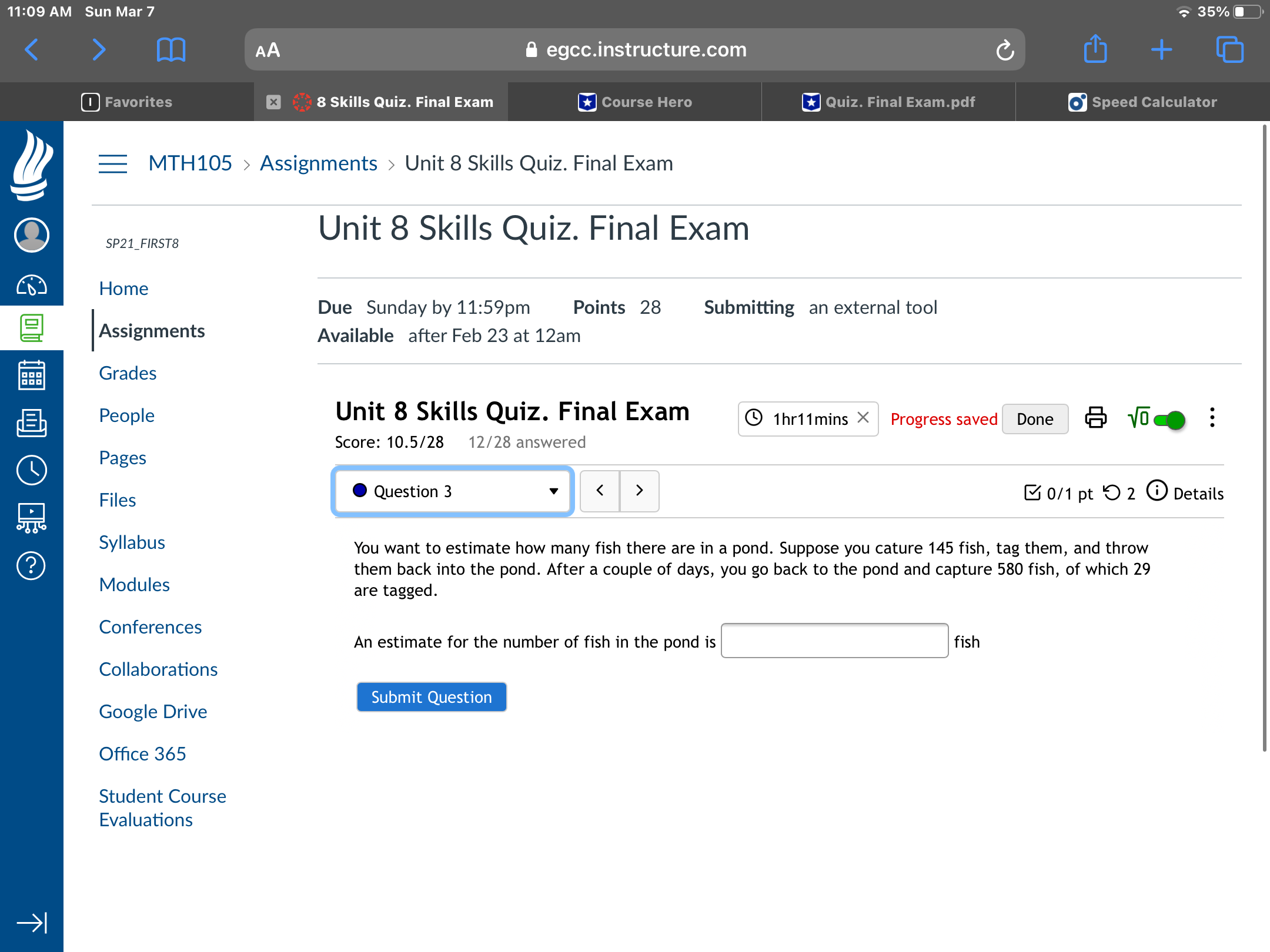Toggle the math equation editor switch
Image resolution: width=1270 pixels, height=952 pixels.
pos(1169,420)
